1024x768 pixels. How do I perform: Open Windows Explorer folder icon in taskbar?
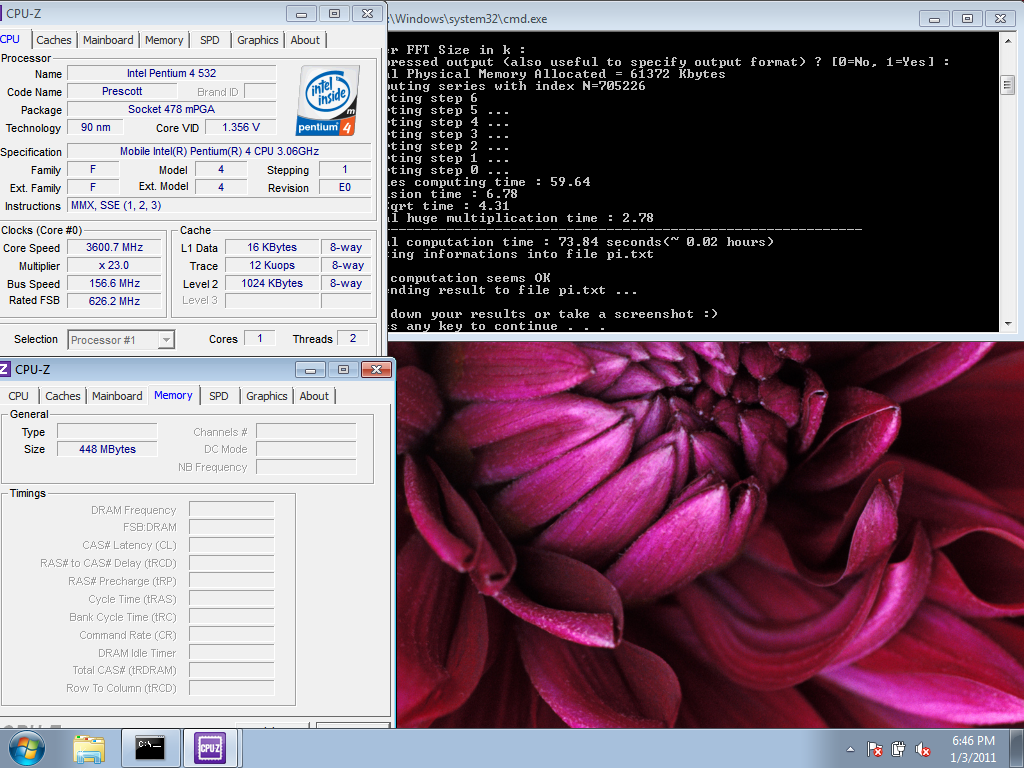(x=89, y=748)
